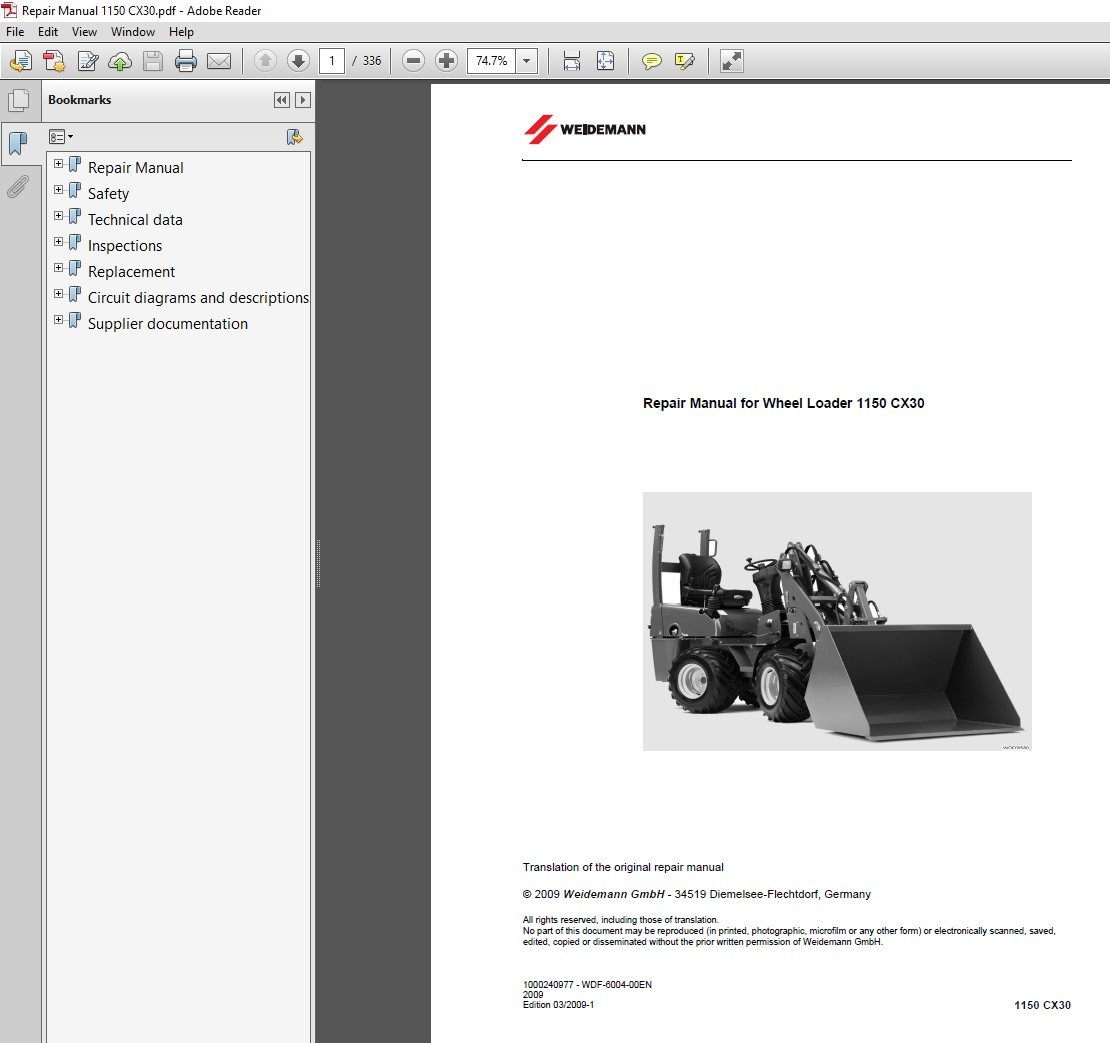Add a sticky note comment
The image size is (1110, 1043).
(651, 62)
